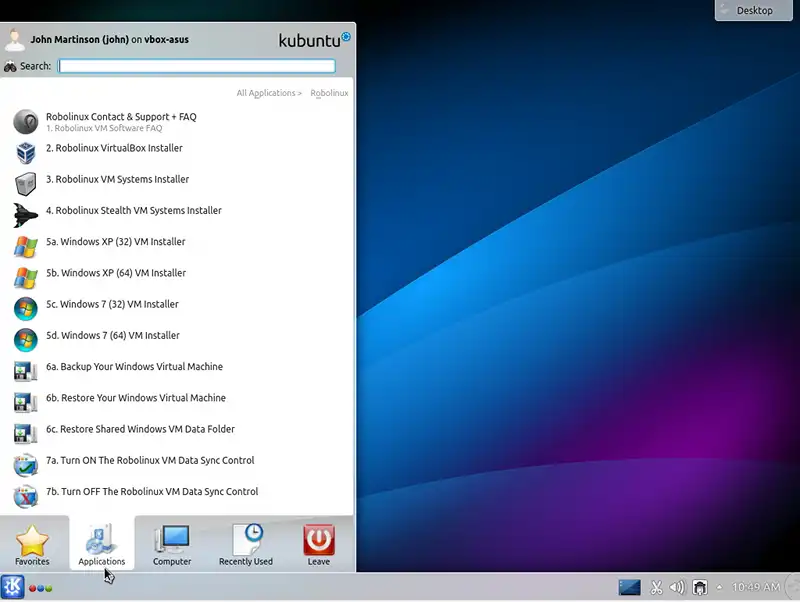Click the Windows 7 (32) VM Installer icon
Screen dimensions: 800x602
pyautogui.click(x=26, y=309)
